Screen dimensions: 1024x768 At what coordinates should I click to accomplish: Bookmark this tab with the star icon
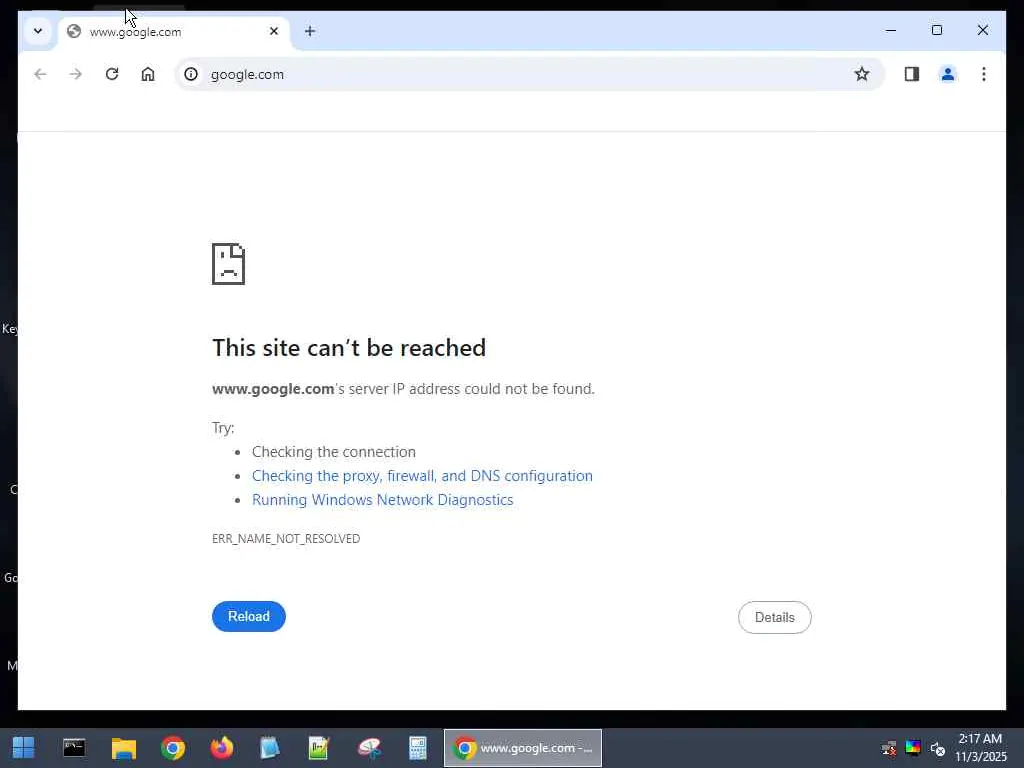pyautogui.click(x=861, y=74)
